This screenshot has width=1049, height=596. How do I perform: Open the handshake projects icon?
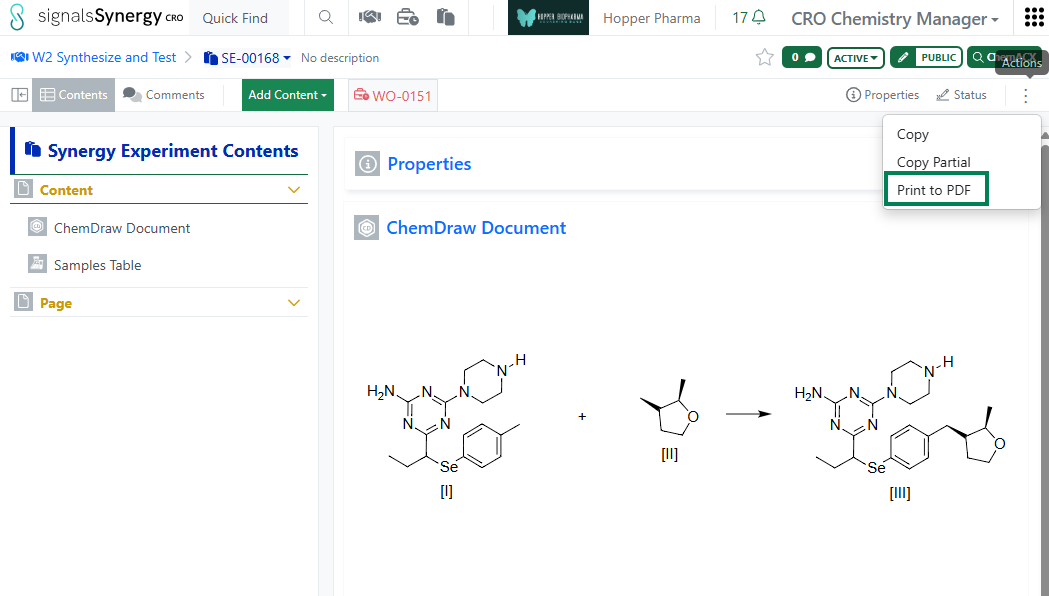tap(369, 17)
